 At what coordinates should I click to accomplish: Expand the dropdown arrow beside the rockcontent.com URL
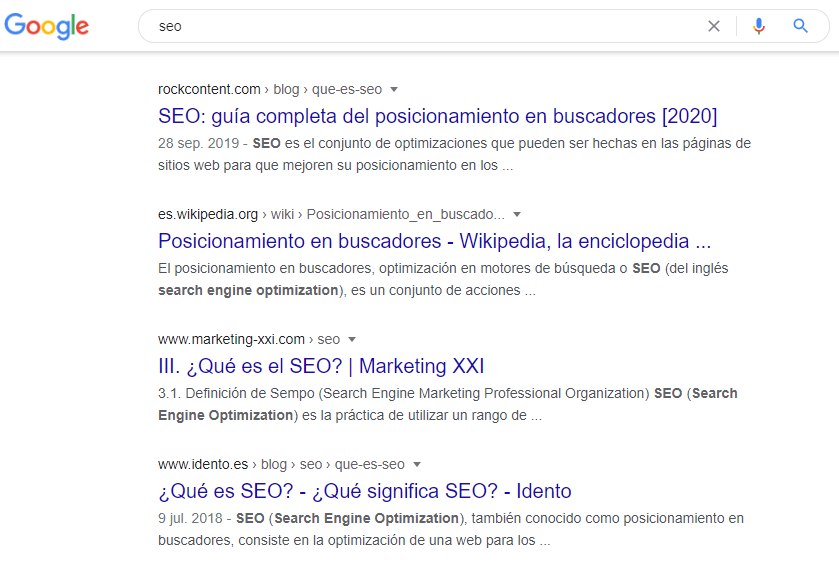pos(394,89)
